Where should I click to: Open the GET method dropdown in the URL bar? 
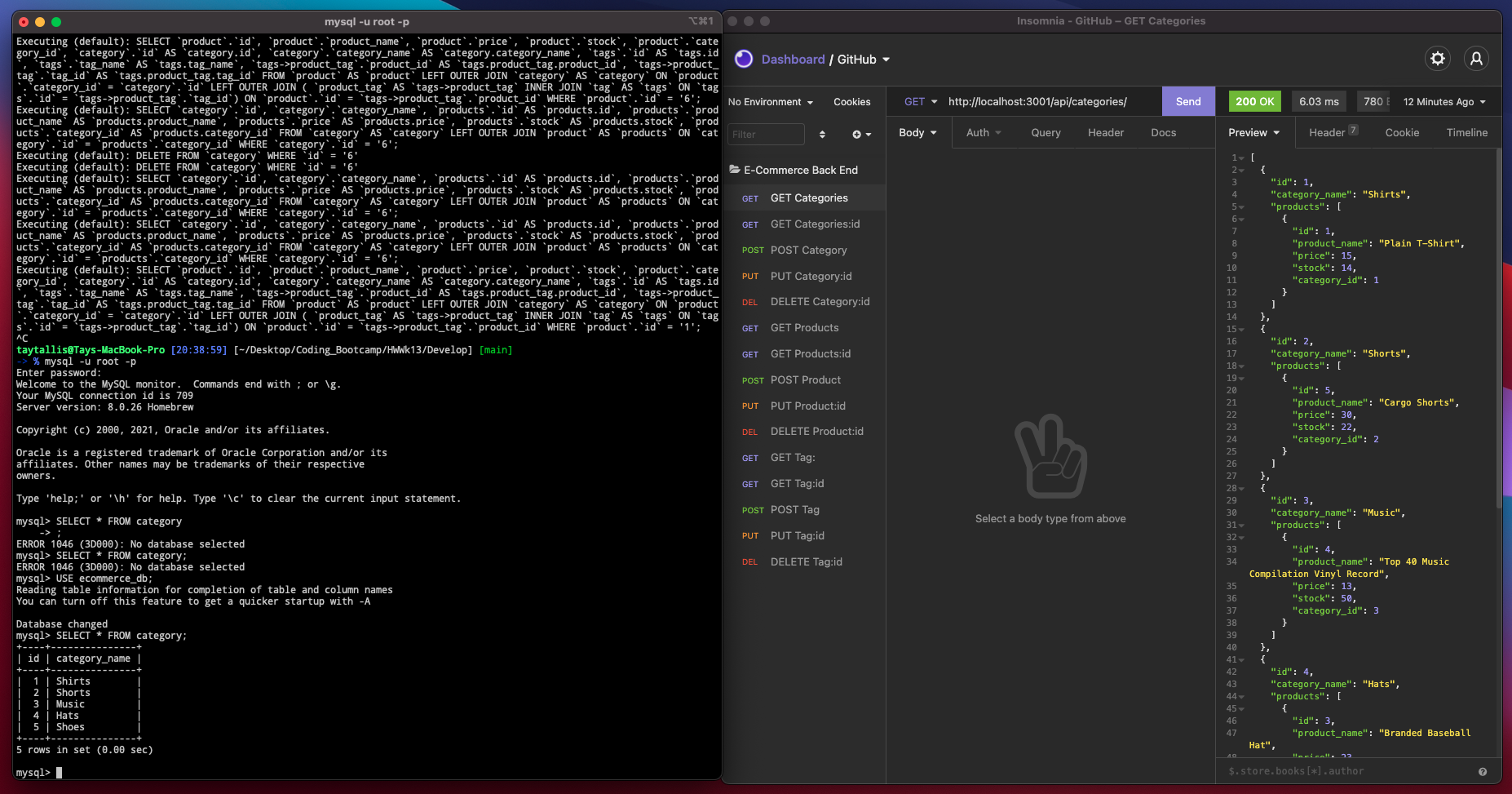[x=918, y=100]
